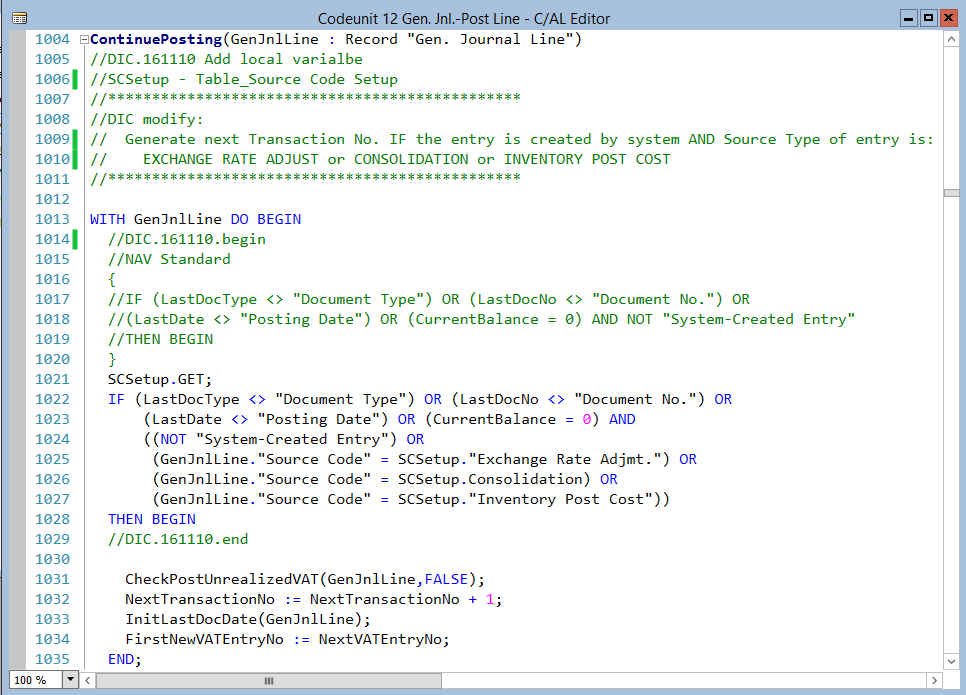
Task: Click the 100 % zoom value field
Action: point(30,679)
